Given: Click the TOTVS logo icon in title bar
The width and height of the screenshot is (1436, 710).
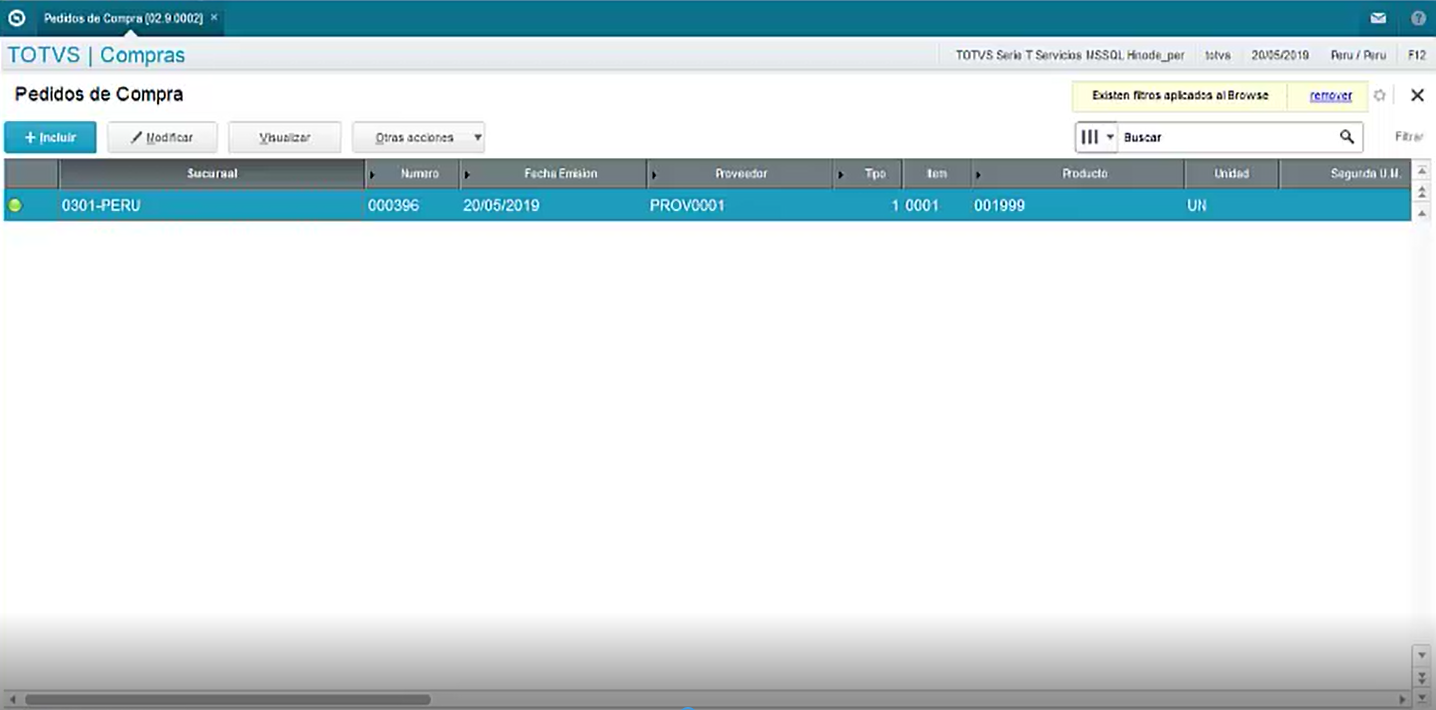Looking at the screenshot, I should [16, 17].
